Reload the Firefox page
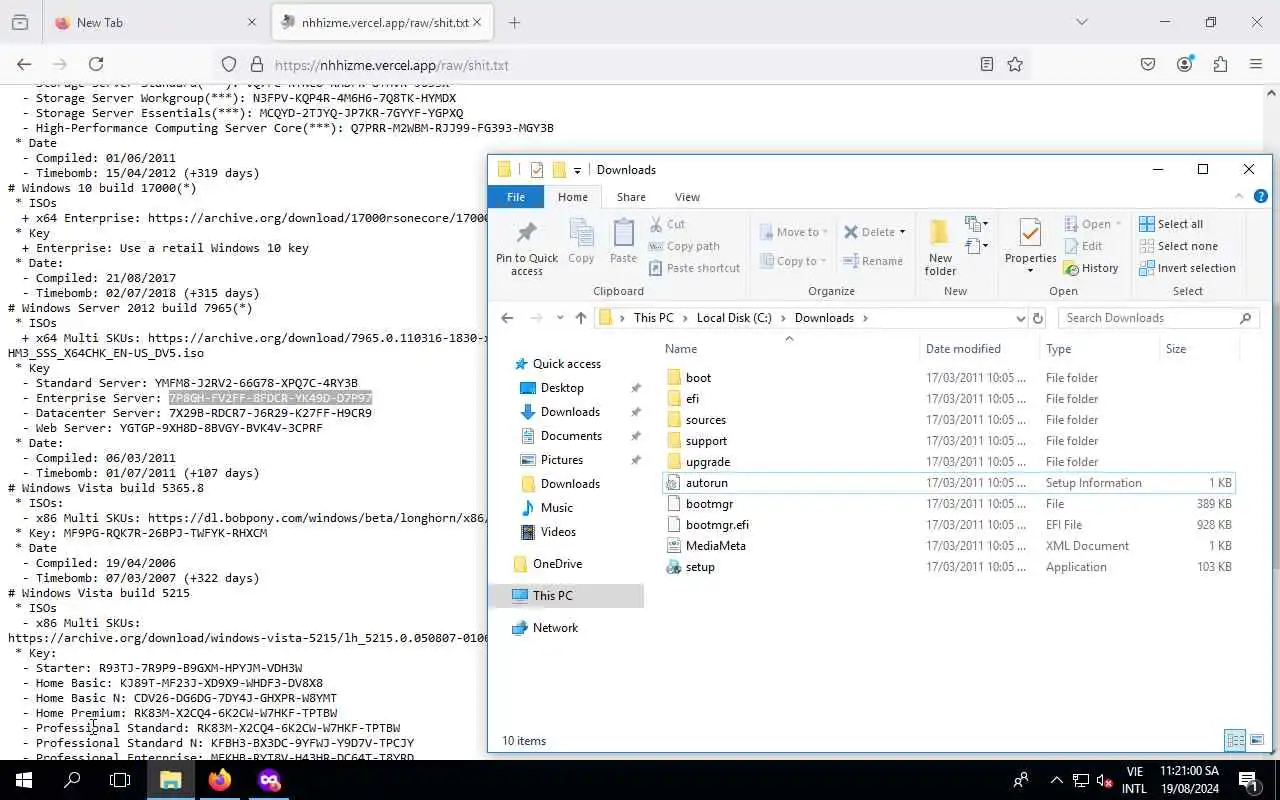Image resolution: width=1280 pixels, height=800 pixels. (96, 64)
